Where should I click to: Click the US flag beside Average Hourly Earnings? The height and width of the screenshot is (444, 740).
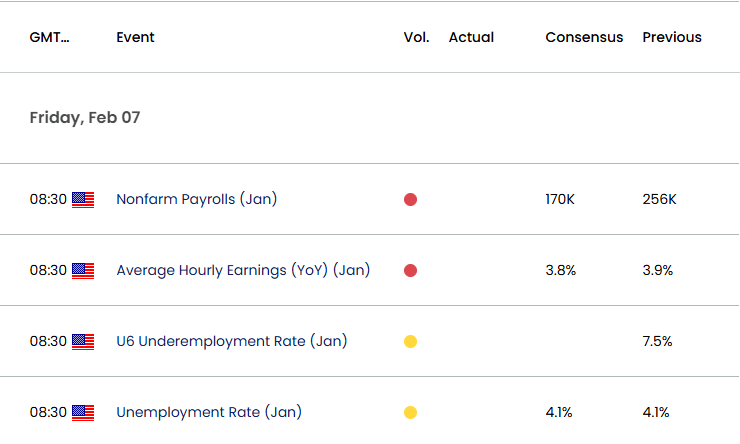click(83, 271)
